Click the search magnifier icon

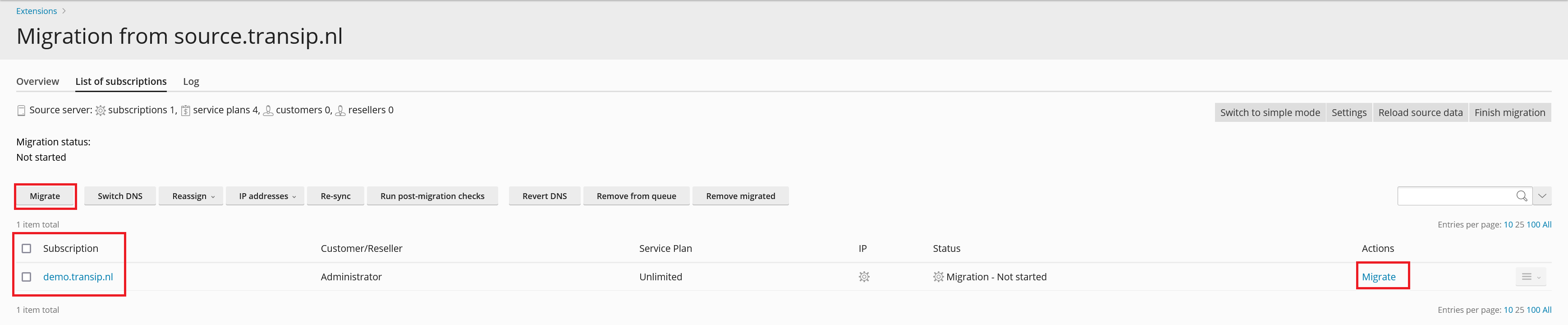(1521, 196)
